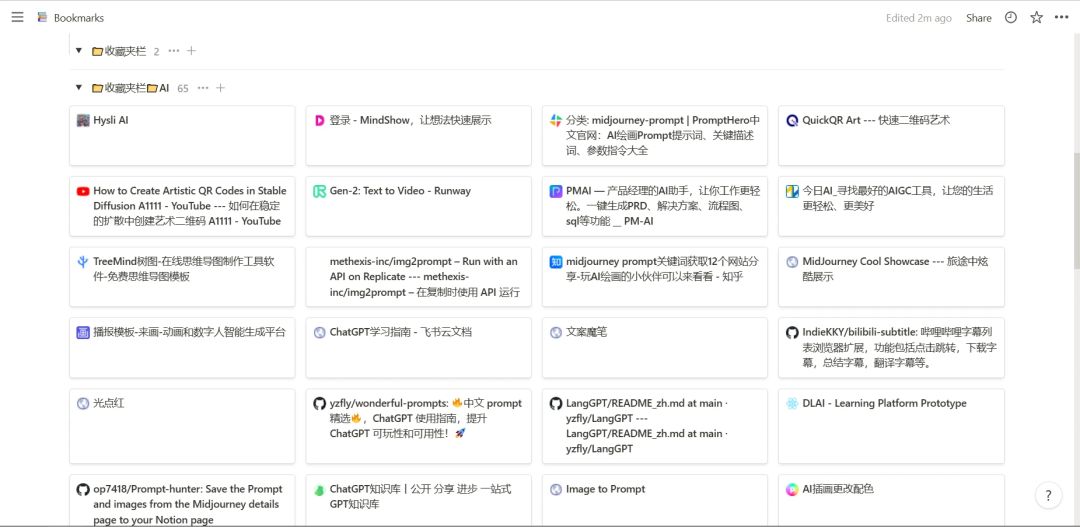Click the GitHub icon on yzfly/wonderful-prompts card
The height and width of the screenshot is (527, 1080).
[319, 403]
